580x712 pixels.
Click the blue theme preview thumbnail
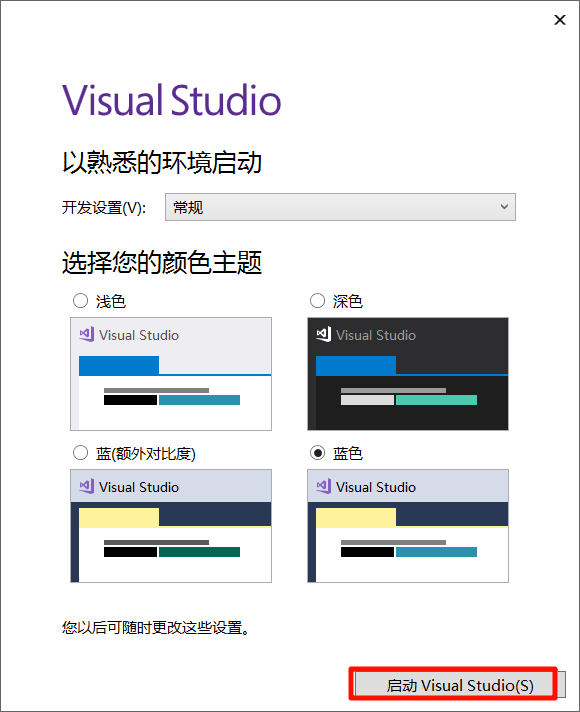tap(408, 526)
